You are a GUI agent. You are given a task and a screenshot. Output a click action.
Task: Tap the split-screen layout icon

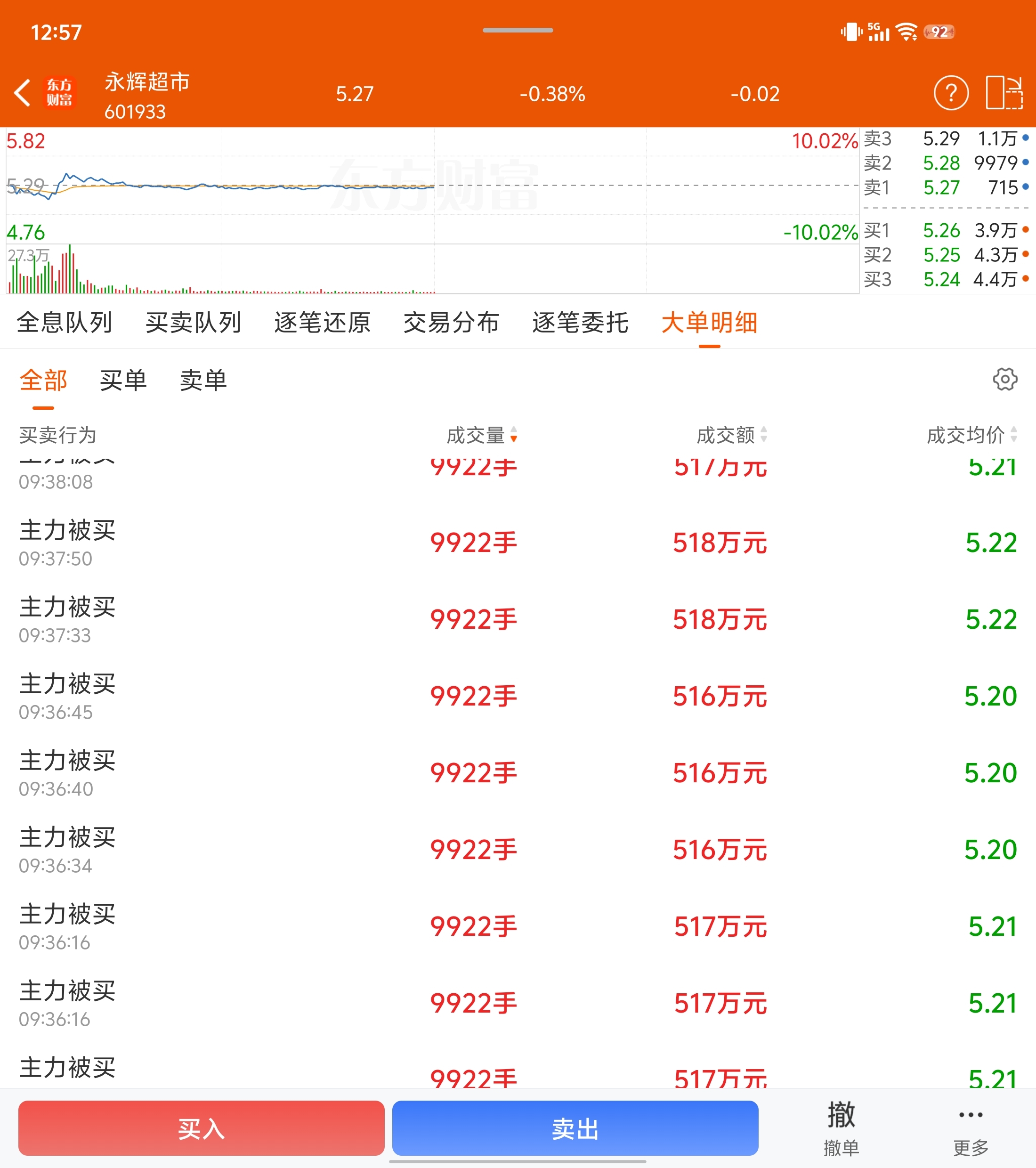[x=1004, y=93]
